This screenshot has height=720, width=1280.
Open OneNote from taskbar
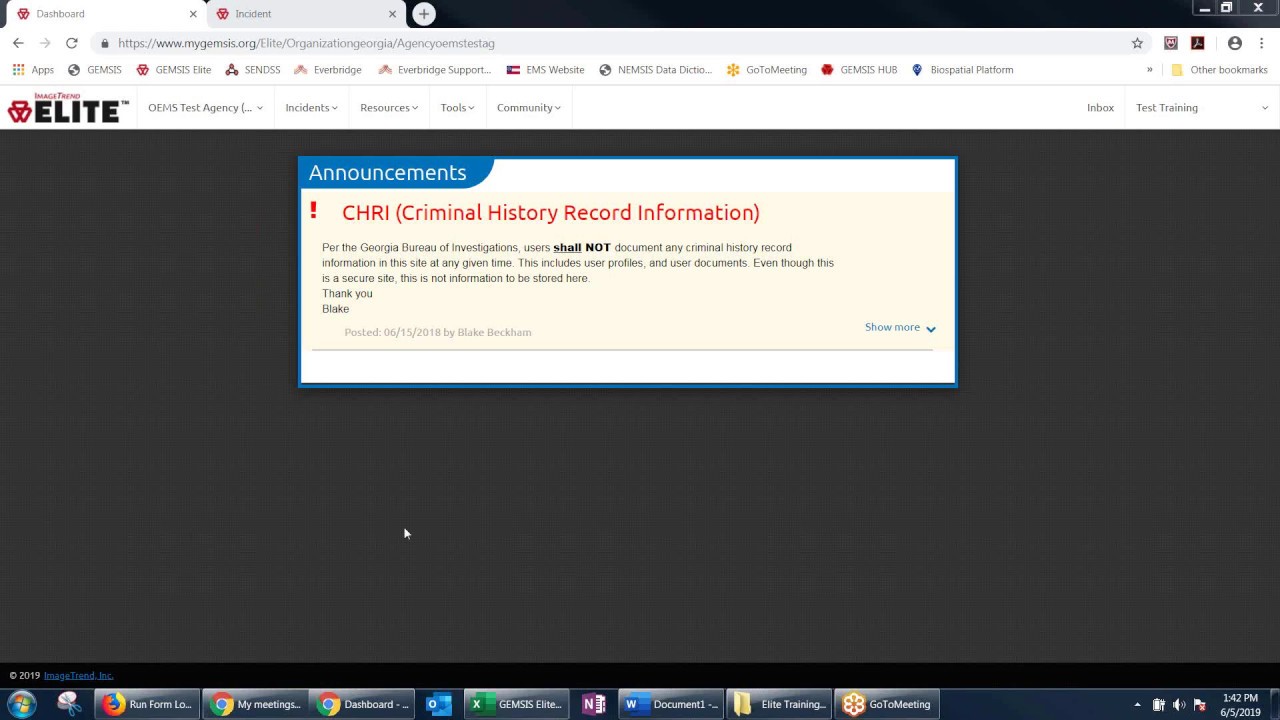click(594, 704)
